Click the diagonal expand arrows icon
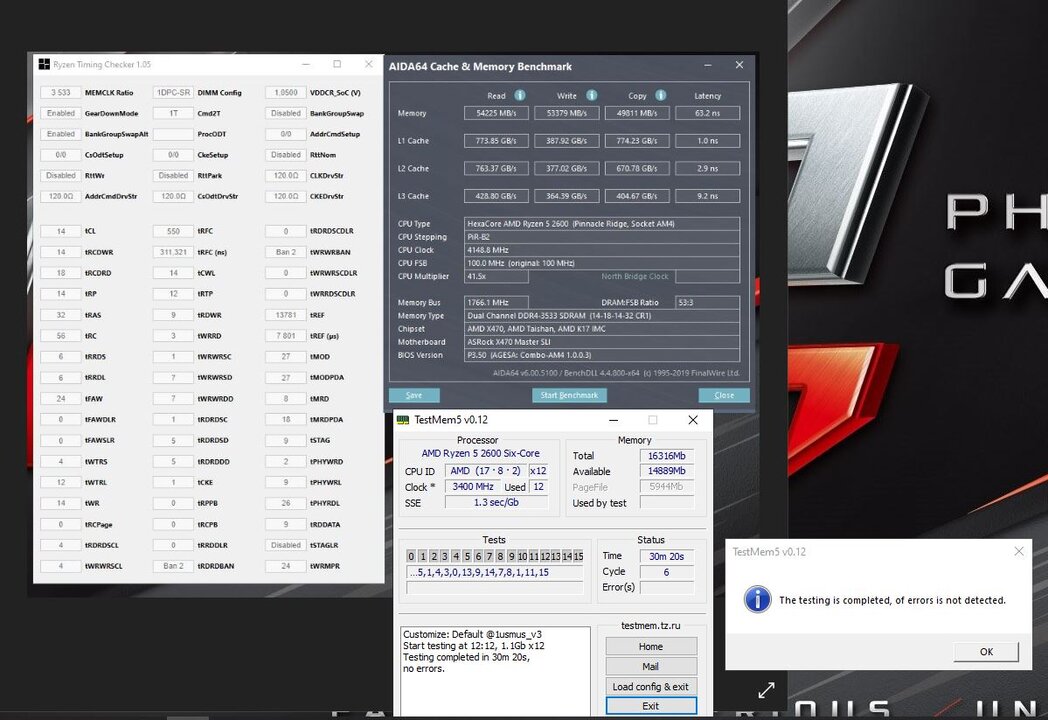This screenshot has width=1048, height=720. pos(766,690)
